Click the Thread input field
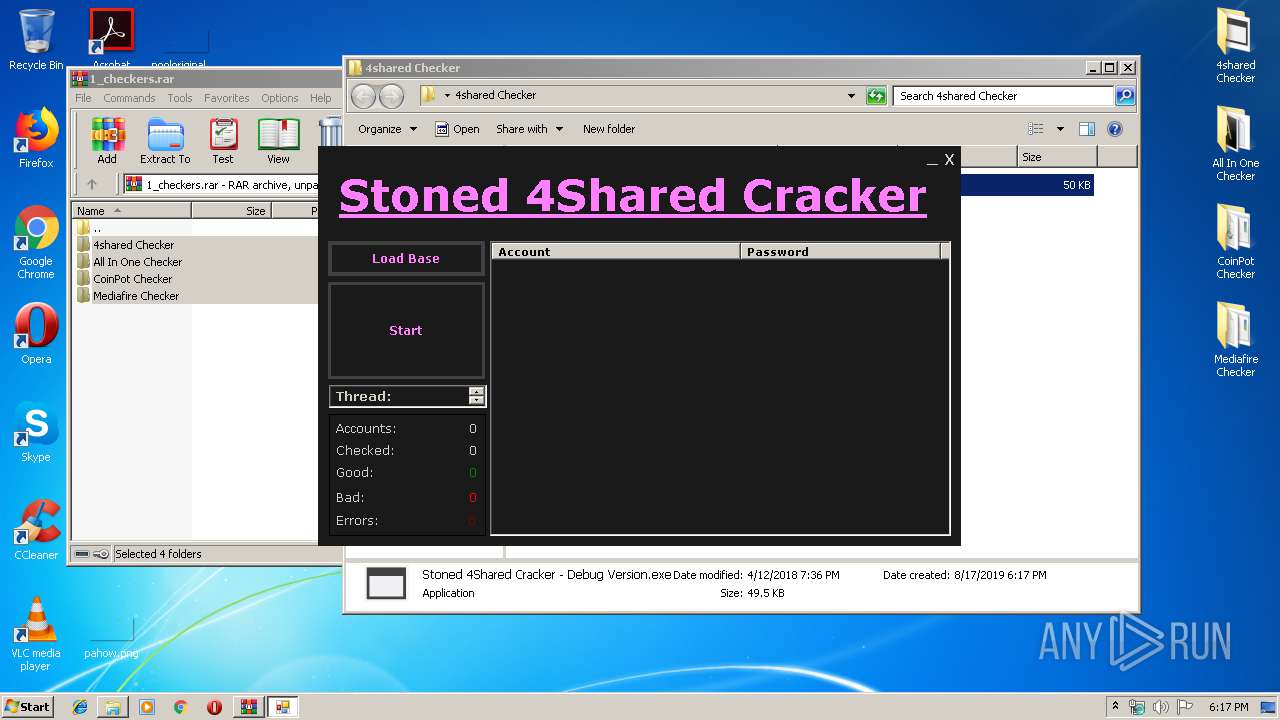The image size is (1280, 720). click(400, 396)
